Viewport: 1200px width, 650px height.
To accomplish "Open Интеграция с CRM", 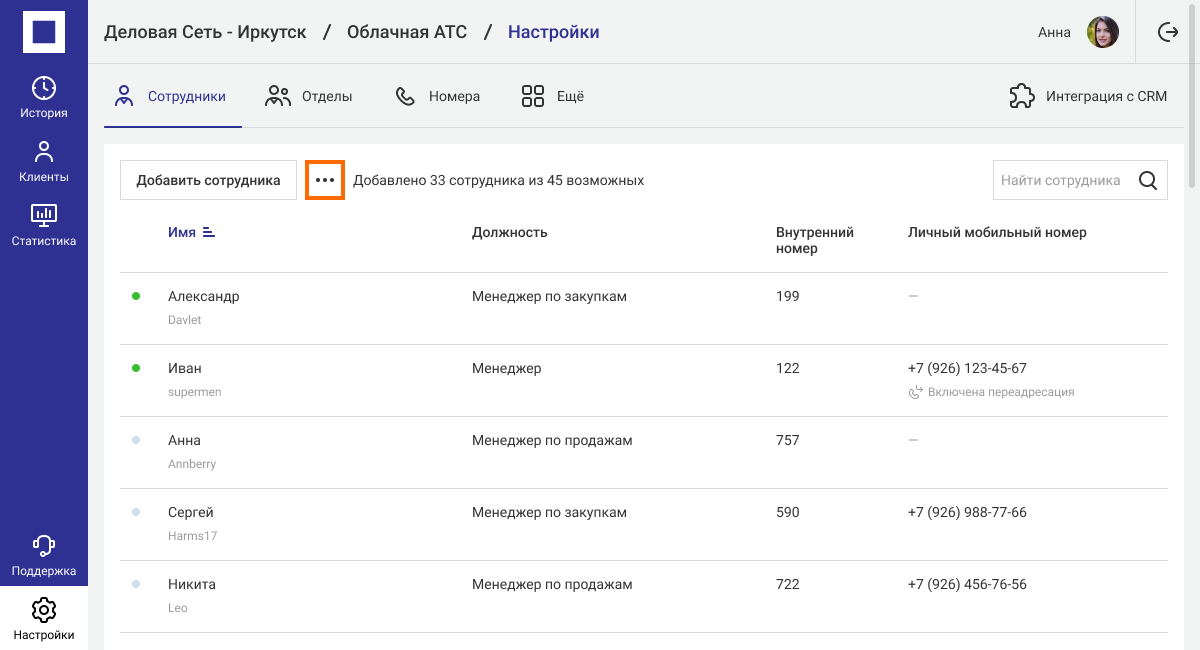I will 1088,97.
